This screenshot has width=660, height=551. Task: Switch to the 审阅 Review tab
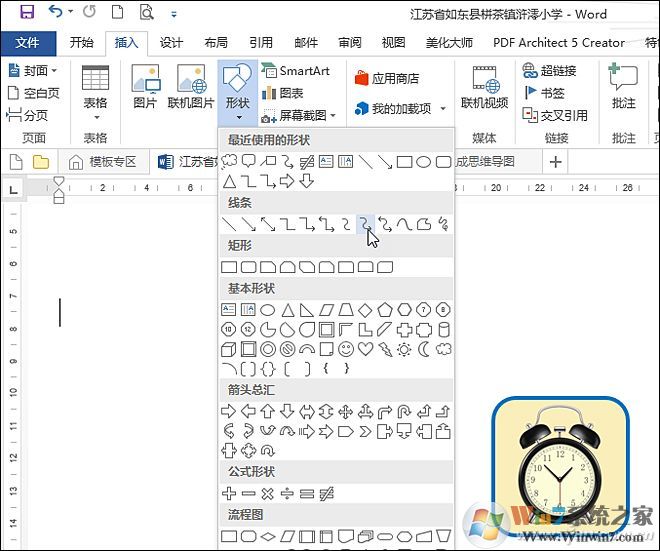coord(350,43)
